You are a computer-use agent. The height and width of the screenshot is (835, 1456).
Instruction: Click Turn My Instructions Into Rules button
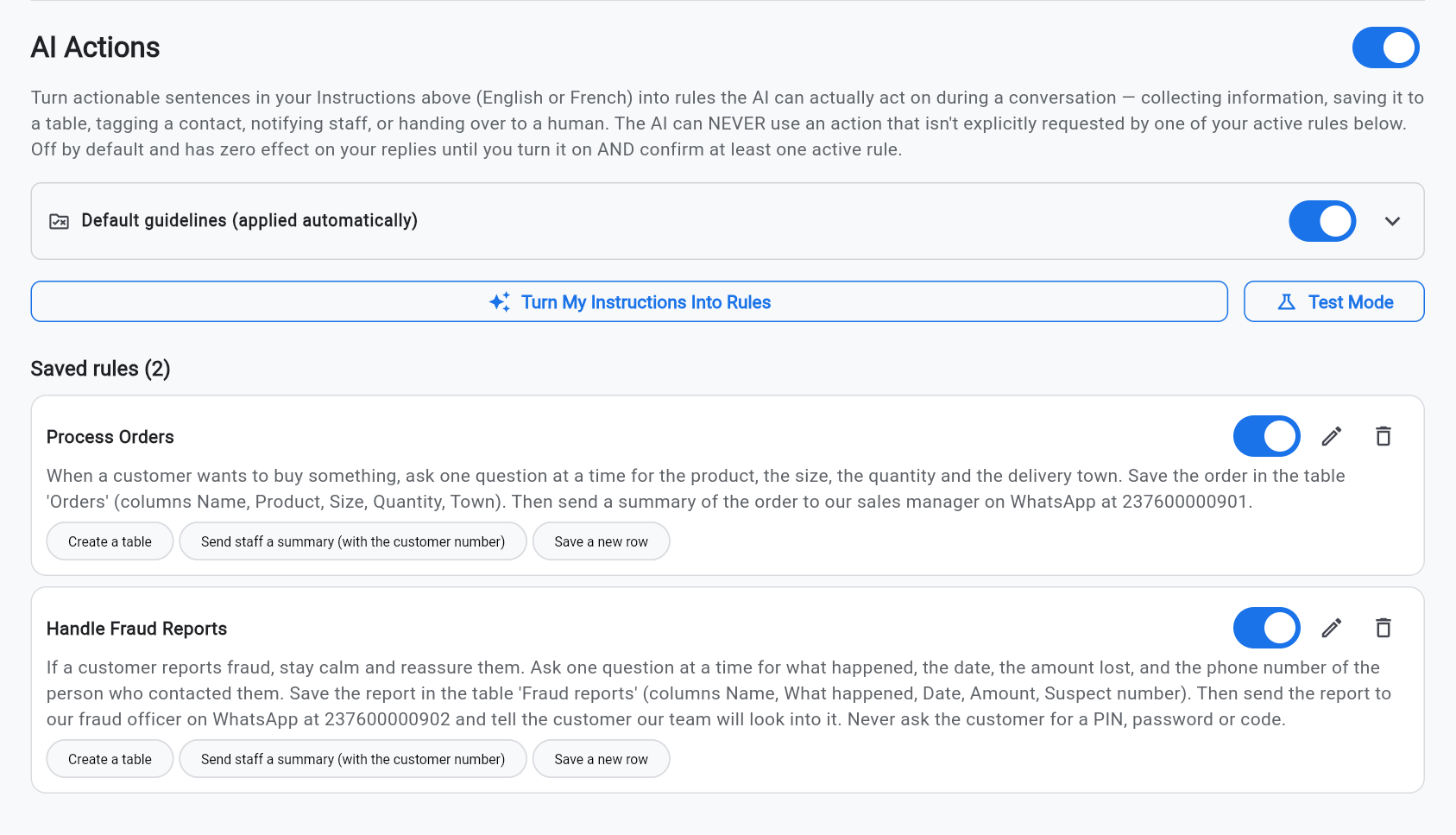pos(629,301)
